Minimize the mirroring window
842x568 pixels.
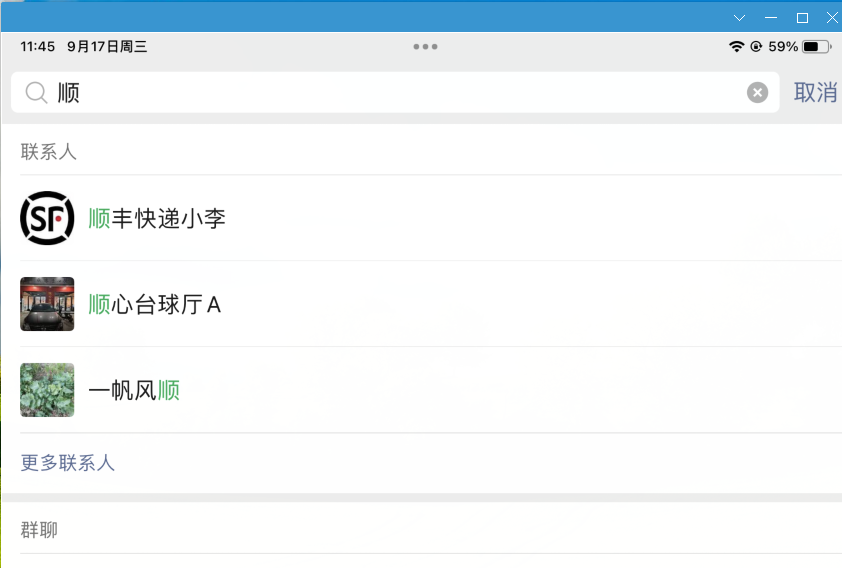point(771,18)
